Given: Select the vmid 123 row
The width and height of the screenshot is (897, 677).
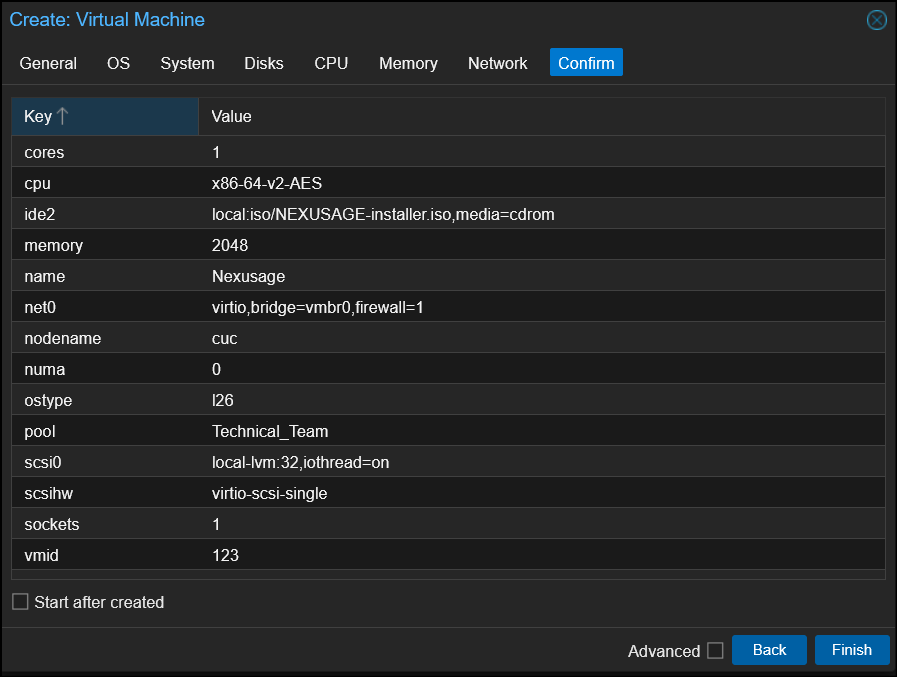Looking at the screenshot, I should tap(226, 555).
